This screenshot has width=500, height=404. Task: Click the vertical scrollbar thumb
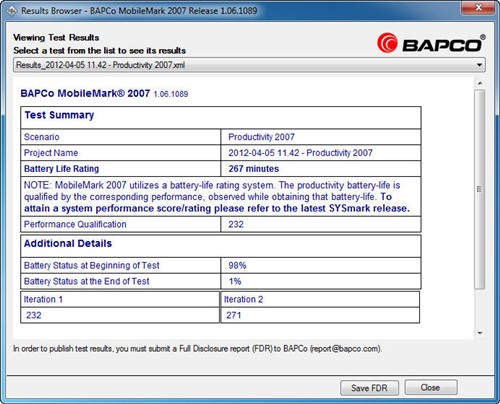(480, 189)
